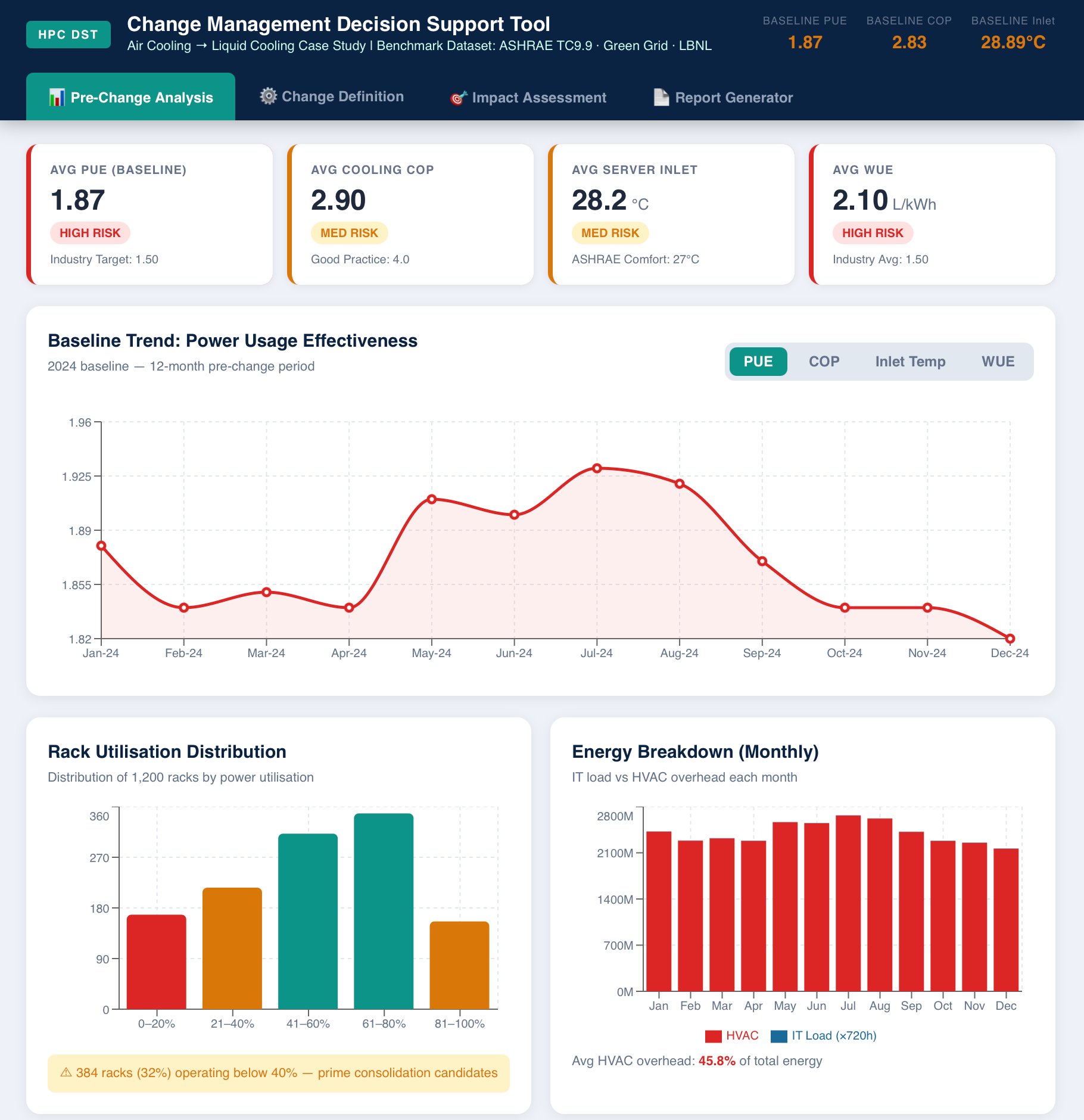Click the MED RISK badge under Cooling COP
Image resolution: width=1084 pixels, height=1120 pixels.
(349, 233)
